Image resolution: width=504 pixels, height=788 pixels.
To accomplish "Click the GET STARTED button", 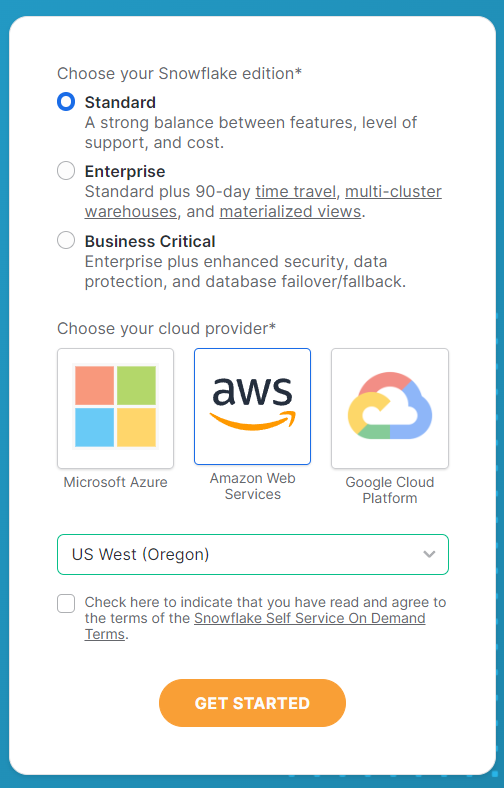I will pos(252,703).
